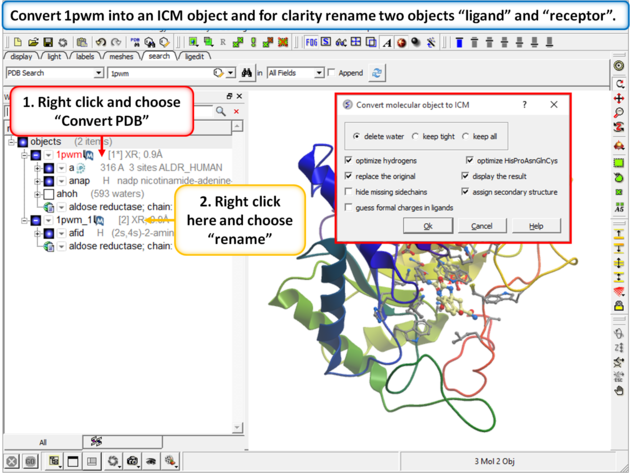Click the refresh icon next to Append
This screenshot has width=630, height=473.
pyautogui.click(x=377, y=73)
